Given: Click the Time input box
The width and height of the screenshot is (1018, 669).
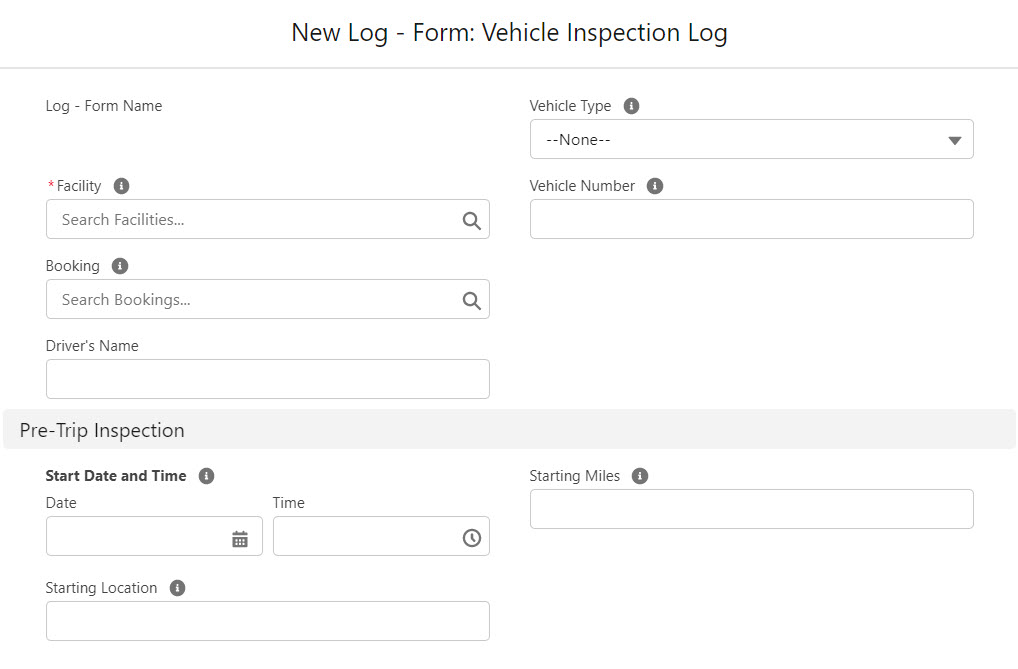Looking at the screenshot, I should 365,536.
